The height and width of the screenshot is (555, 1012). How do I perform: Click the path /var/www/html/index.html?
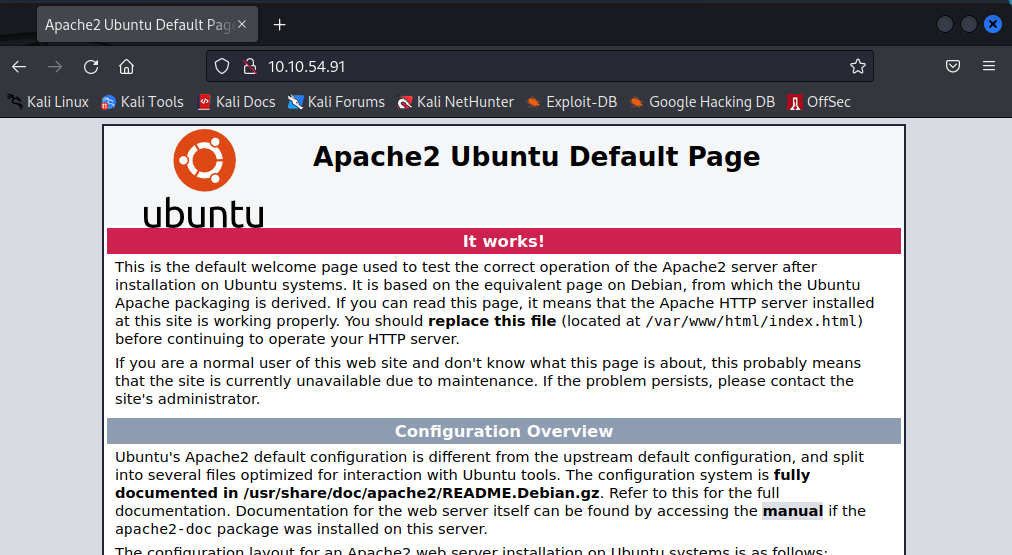tap(751, 321)
